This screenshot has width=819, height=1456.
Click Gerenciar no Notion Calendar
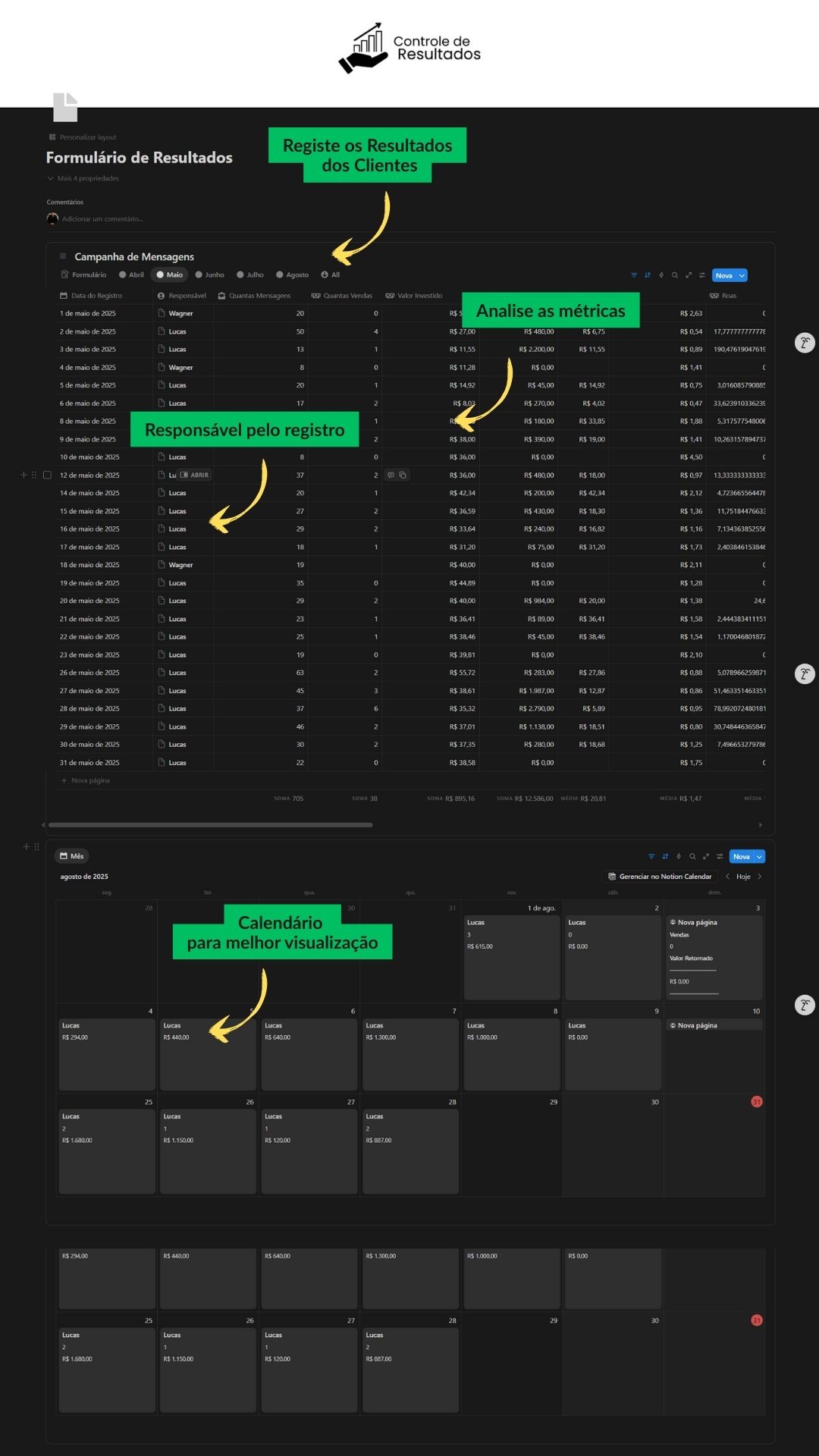tap(660, 877)
